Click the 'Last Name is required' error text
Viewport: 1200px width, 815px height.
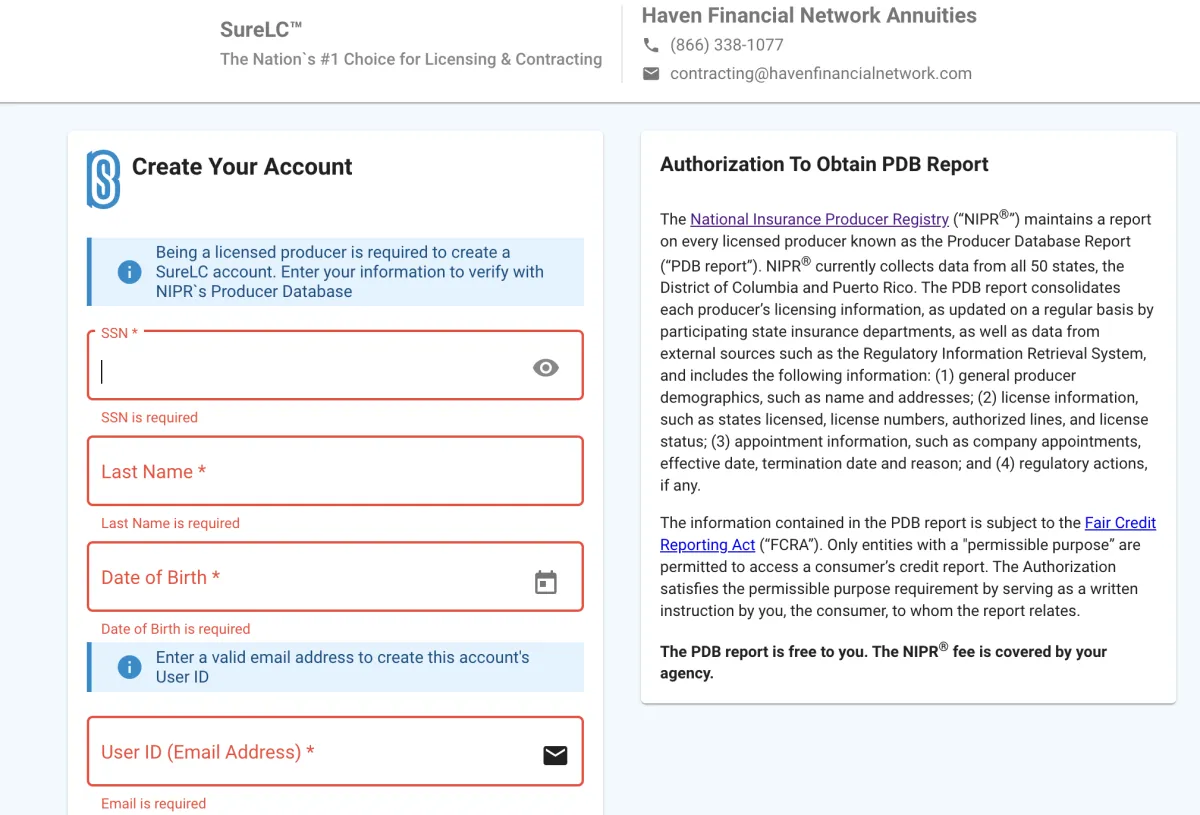[x=170, y=523]
